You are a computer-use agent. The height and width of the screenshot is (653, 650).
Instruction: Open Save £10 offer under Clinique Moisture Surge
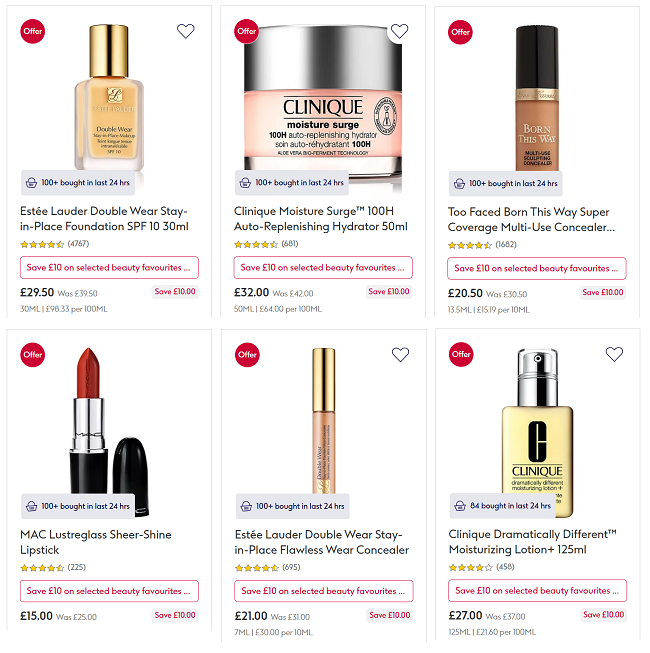point(323,268)
